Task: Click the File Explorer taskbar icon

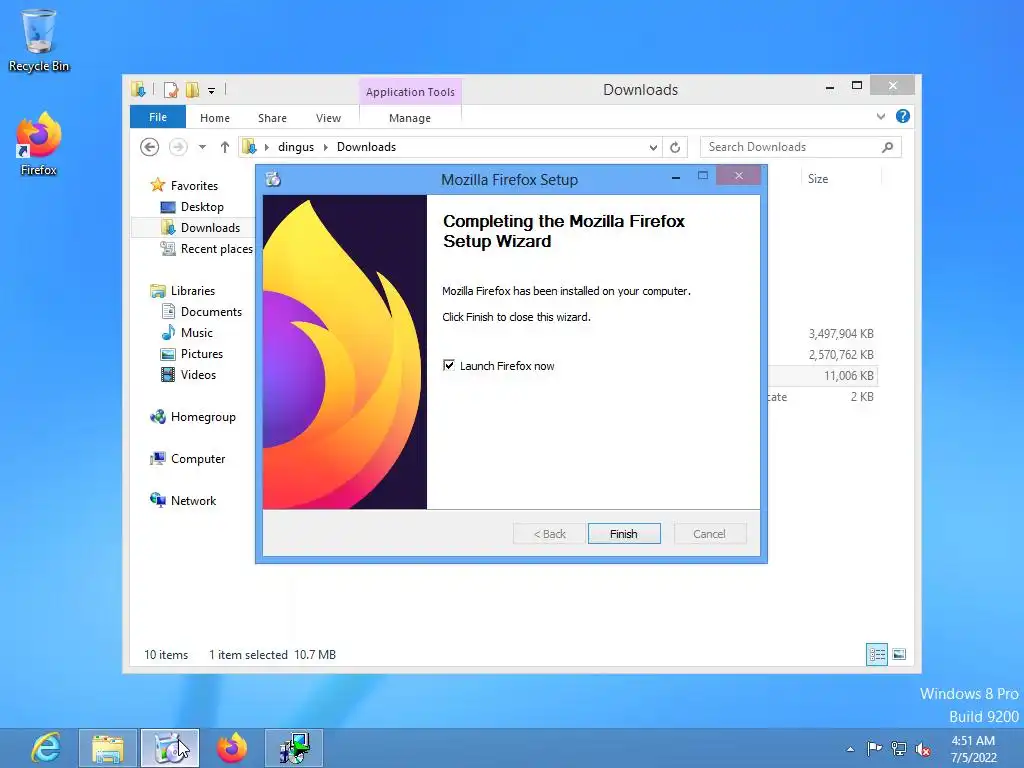Action: (x=108, y=748)
